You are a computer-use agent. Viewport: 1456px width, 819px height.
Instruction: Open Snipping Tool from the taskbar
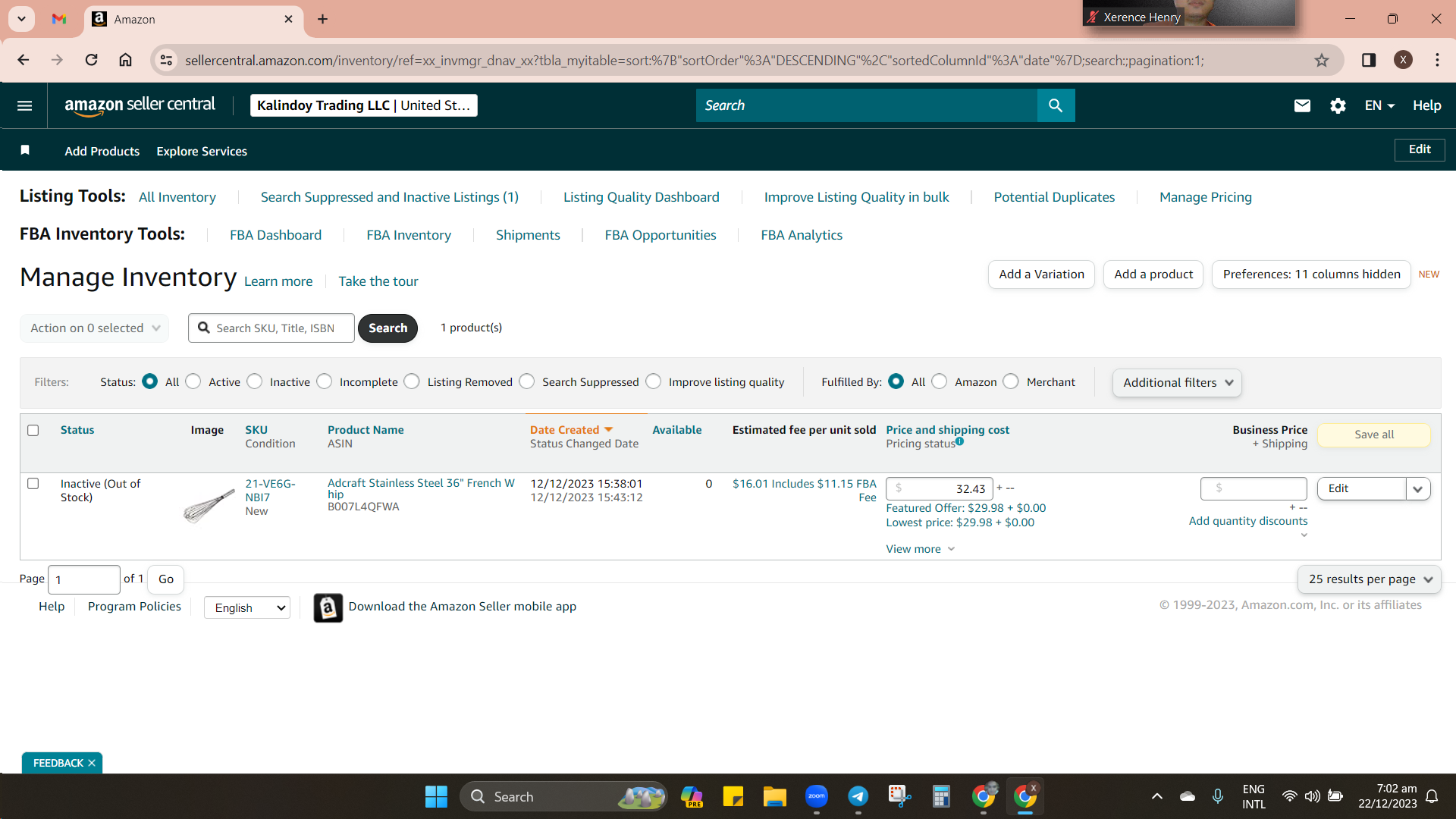(x=899, y=796)
